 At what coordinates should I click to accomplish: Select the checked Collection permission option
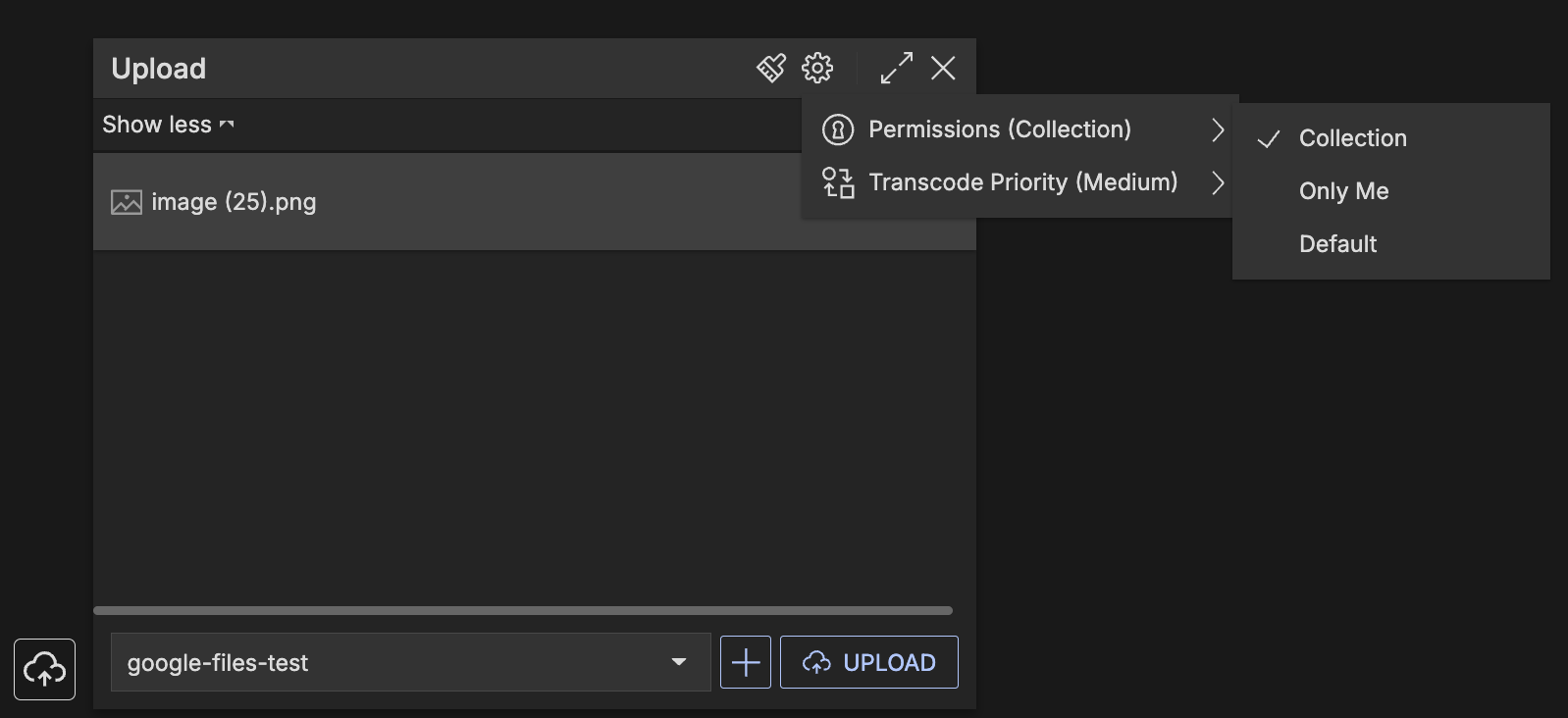tap(1352, 138)
